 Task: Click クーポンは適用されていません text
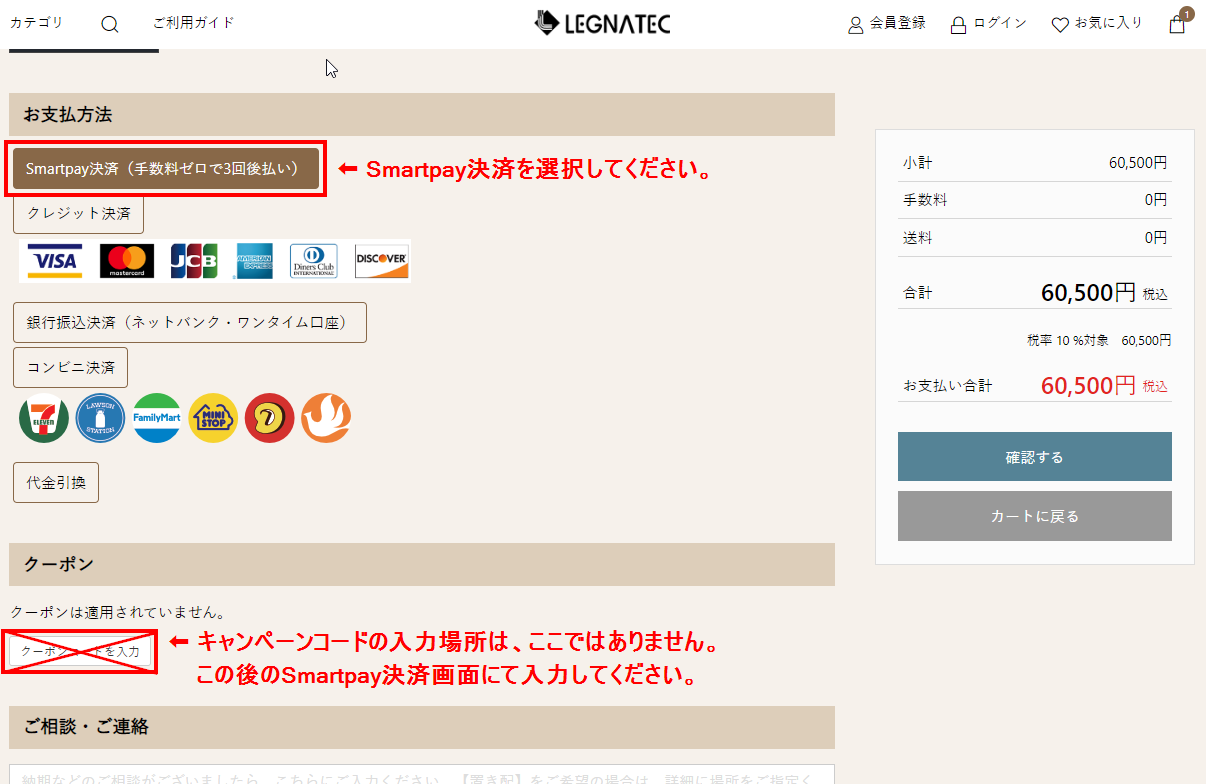tap(118, 611)
